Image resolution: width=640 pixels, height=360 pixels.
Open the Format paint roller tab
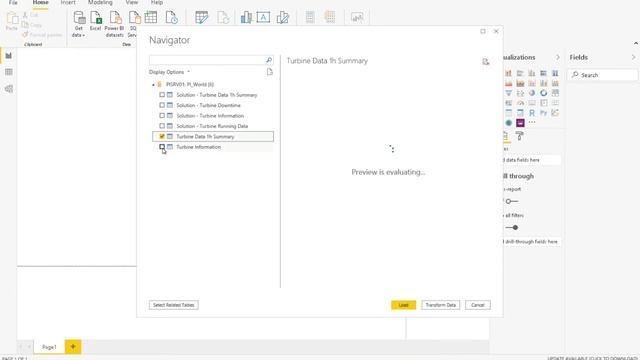[519, 136]
